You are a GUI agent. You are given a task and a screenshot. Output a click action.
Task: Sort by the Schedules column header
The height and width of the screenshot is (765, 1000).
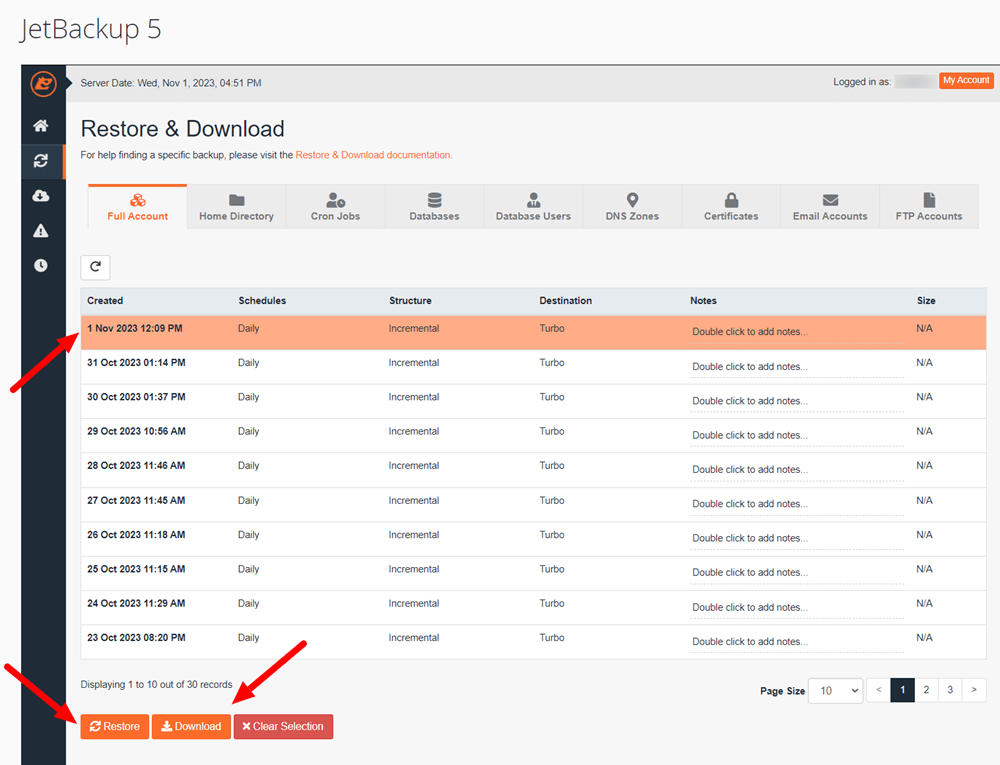(262, 301)
